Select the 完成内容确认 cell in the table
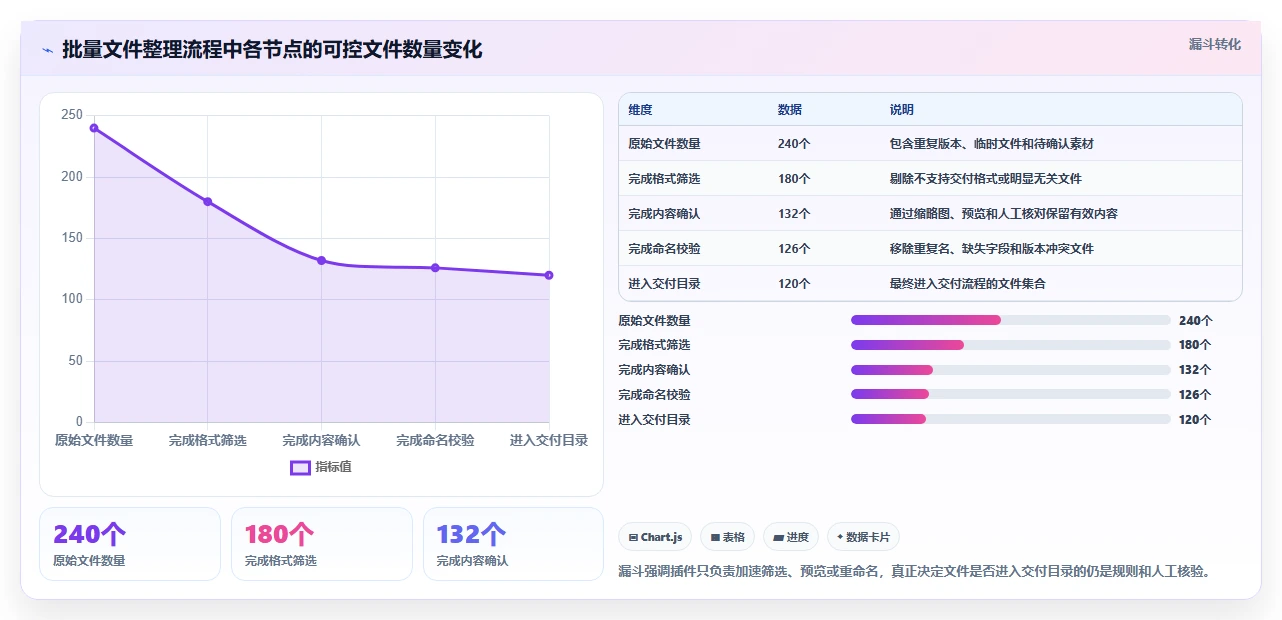 (664, 214)
